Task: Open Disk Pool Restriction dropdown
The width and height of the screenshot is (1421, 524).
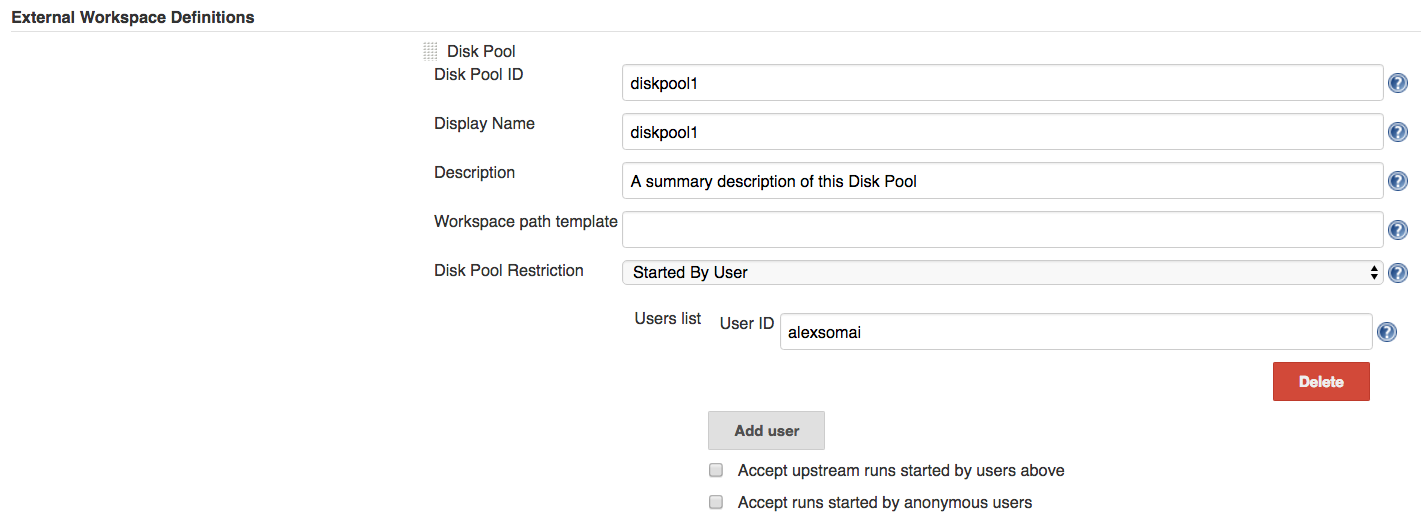Action: pos(1002,273)
